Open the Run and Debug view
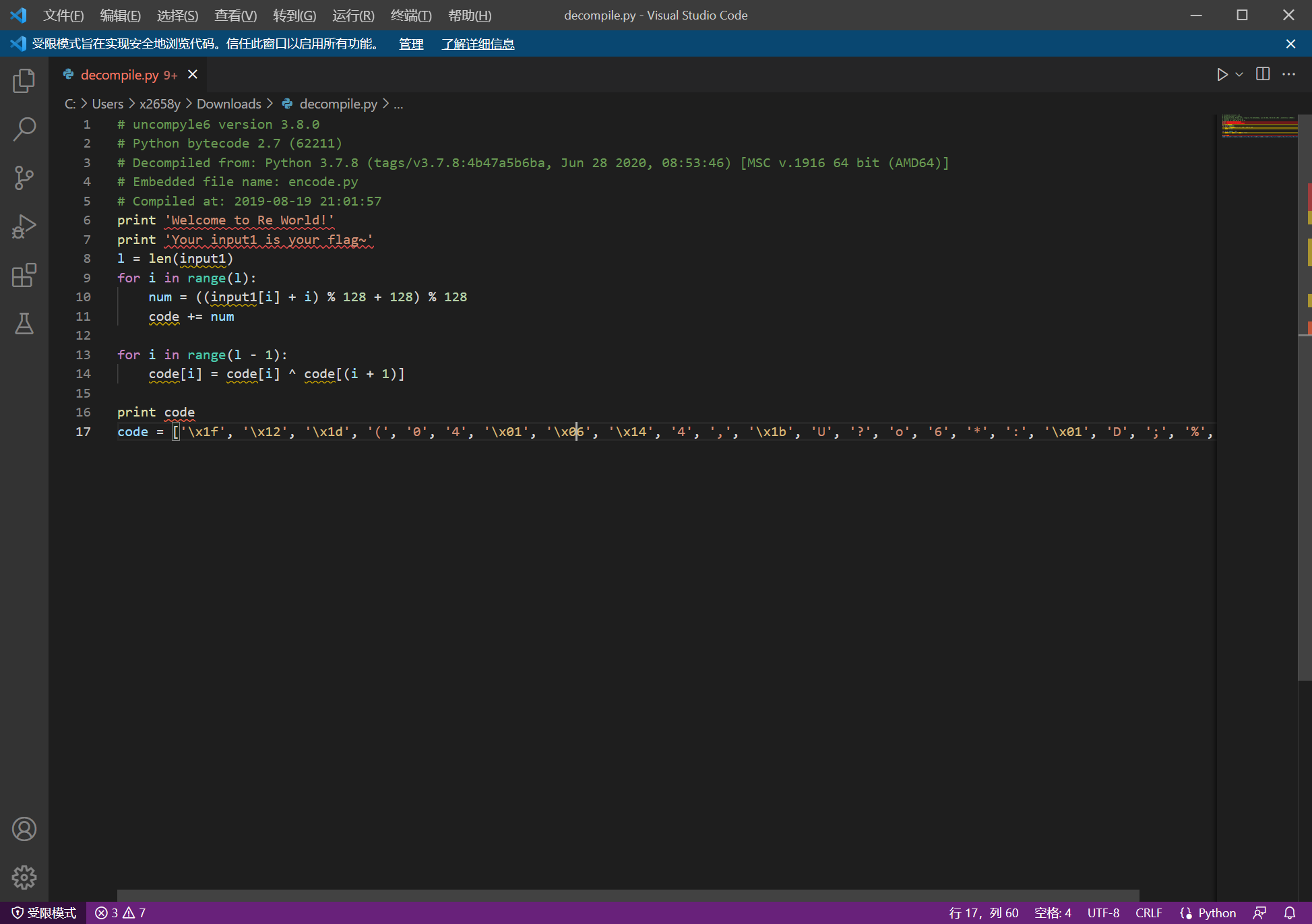The height and width of the screenshot is (924, 1312). 24,227
